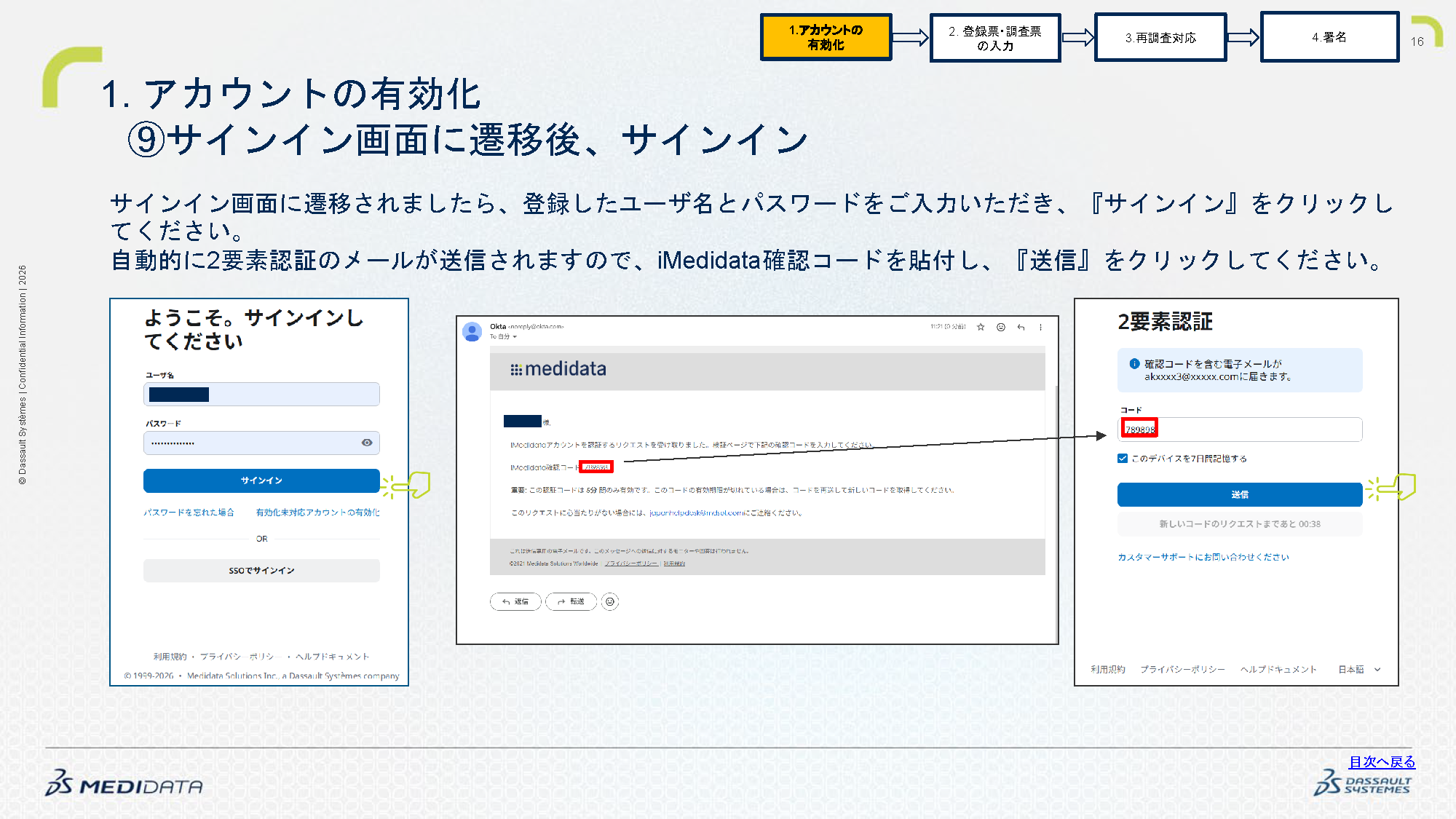Screen dimensions: 1456x819
Task: Click the medidata logo in the email
Action: (558, 369)
